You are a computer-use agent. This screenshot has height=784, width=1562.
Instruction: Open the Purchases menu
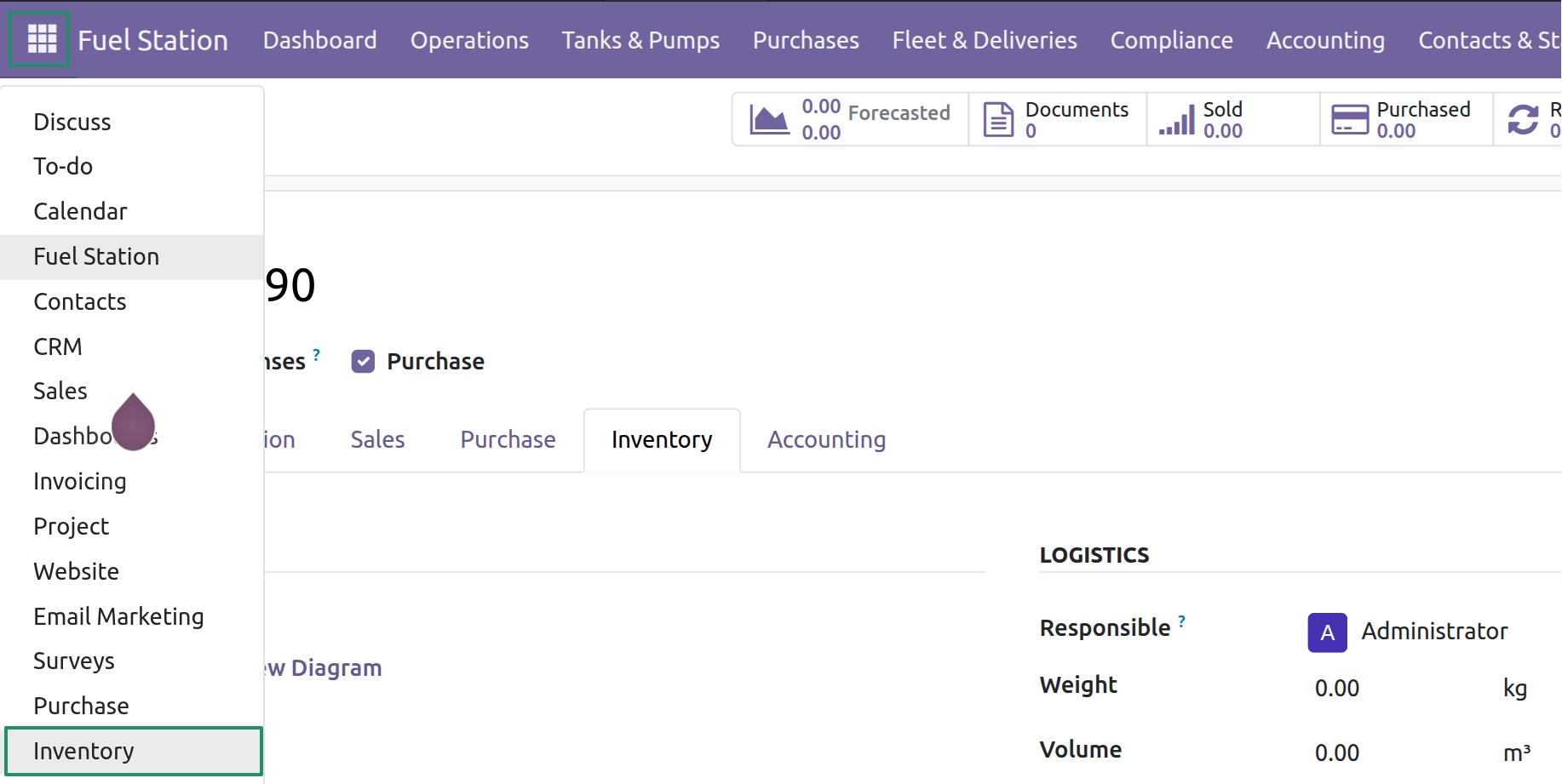pyautogui.click(x=806, y=40)
